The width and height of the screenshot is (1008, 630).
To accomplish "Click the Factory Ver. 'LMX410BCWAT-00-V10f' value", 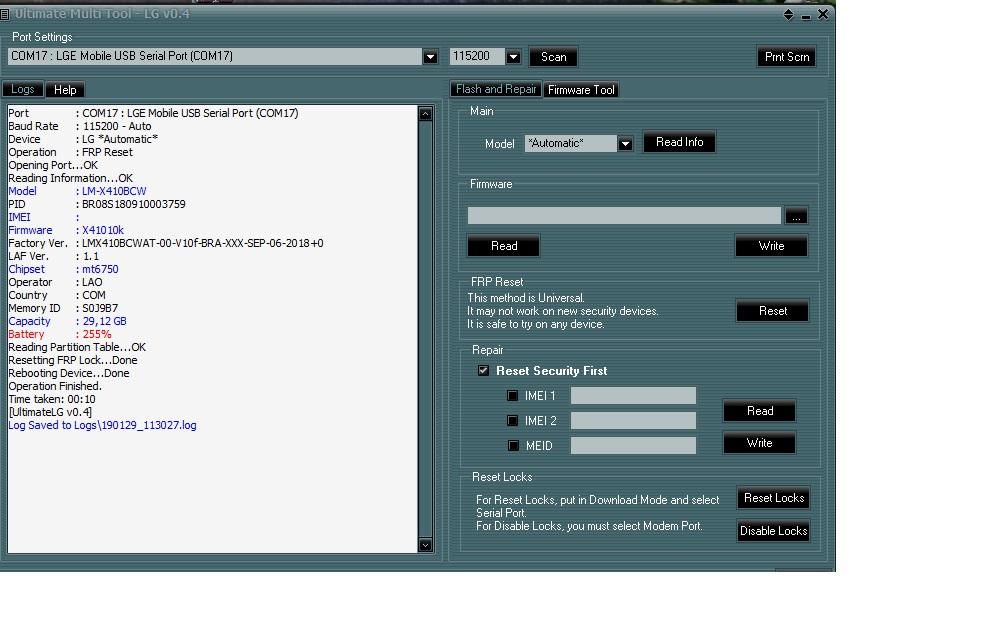I will pyautogui.click(x=202, y=244).
